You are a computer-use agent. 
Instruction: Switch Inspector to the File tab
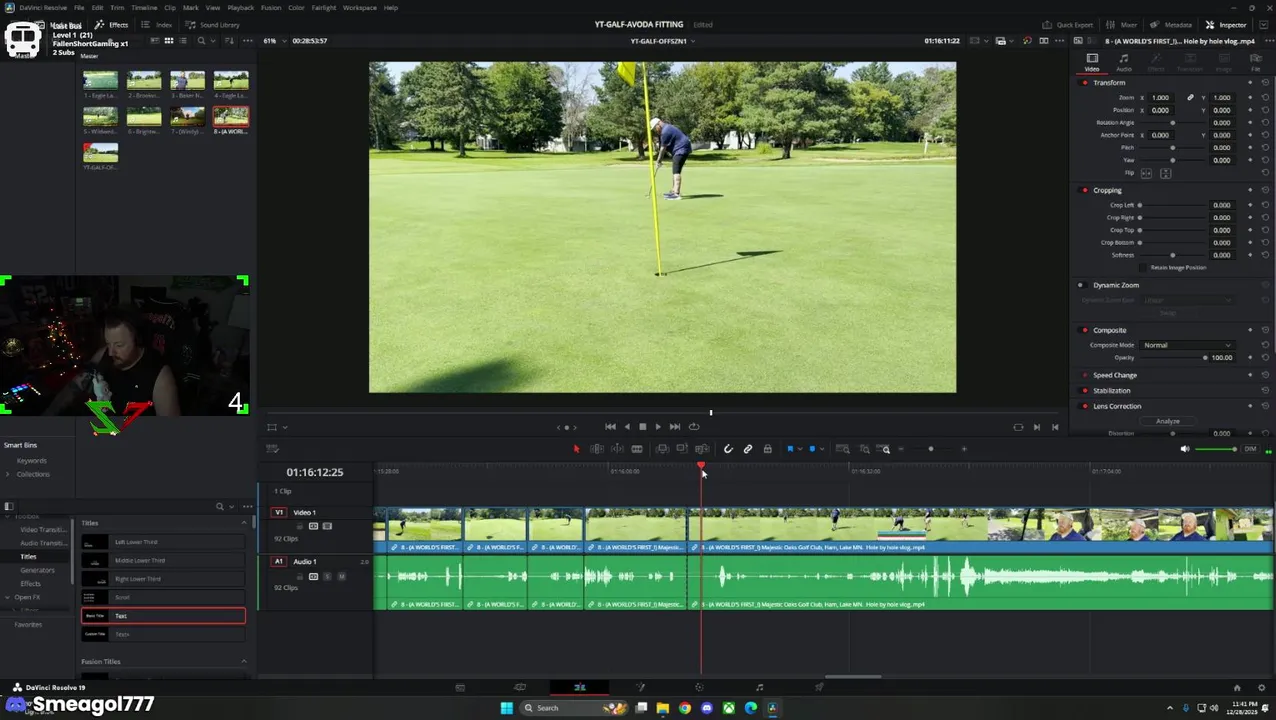coord(1256,63)
